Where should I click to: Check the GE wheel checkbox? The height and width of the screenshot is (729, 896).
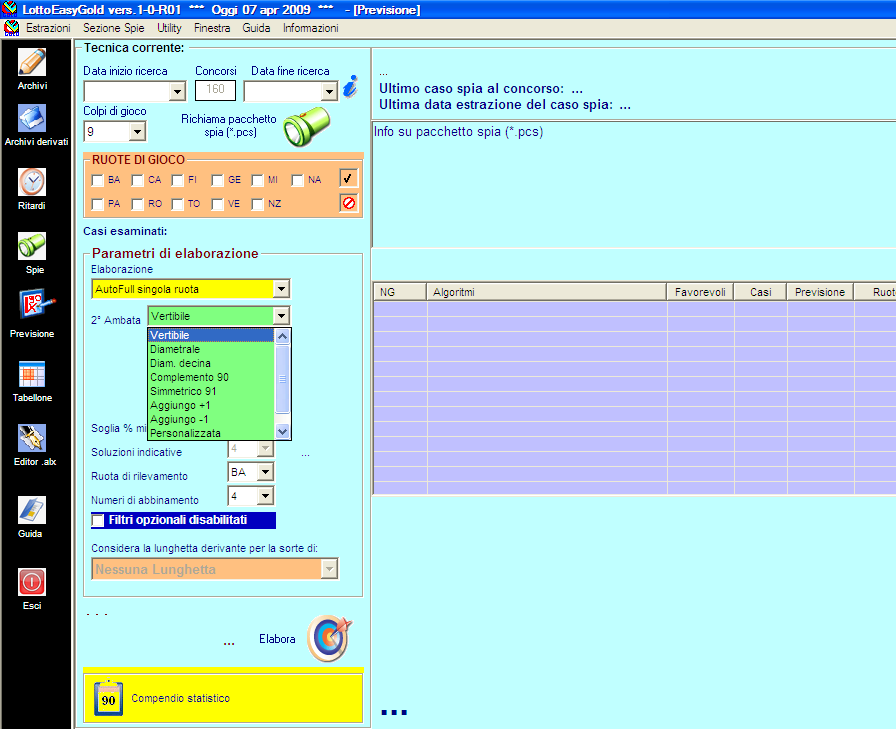coord(217,181)
